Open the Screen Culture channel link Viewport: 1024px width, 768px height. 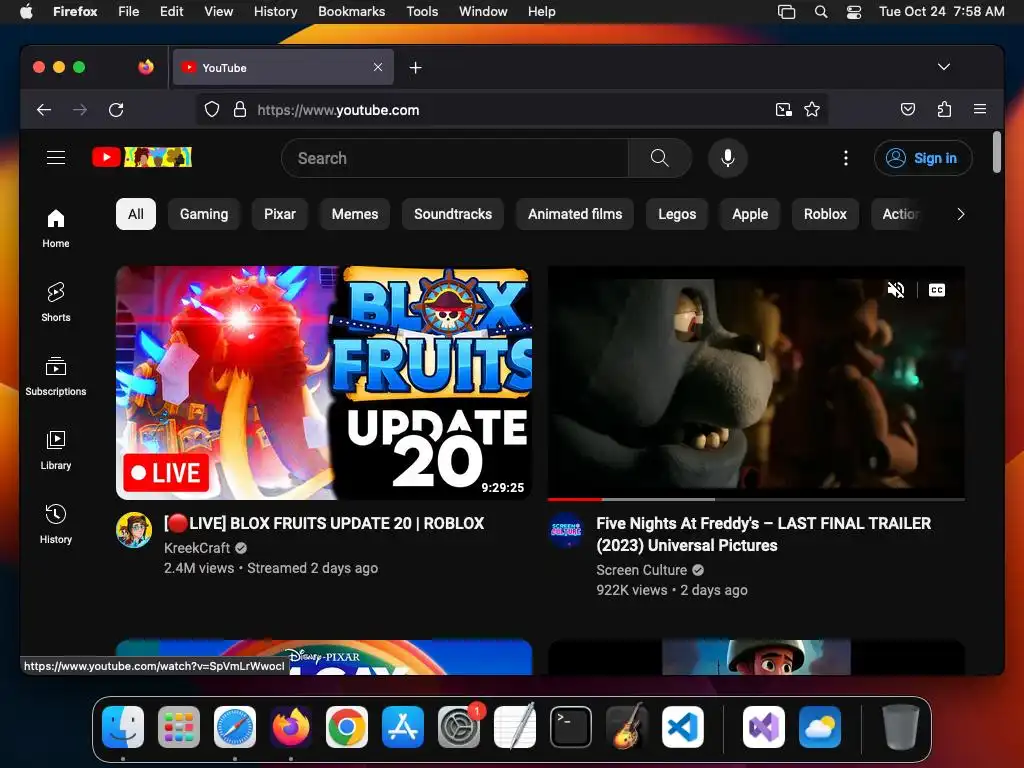coord(641,570)
